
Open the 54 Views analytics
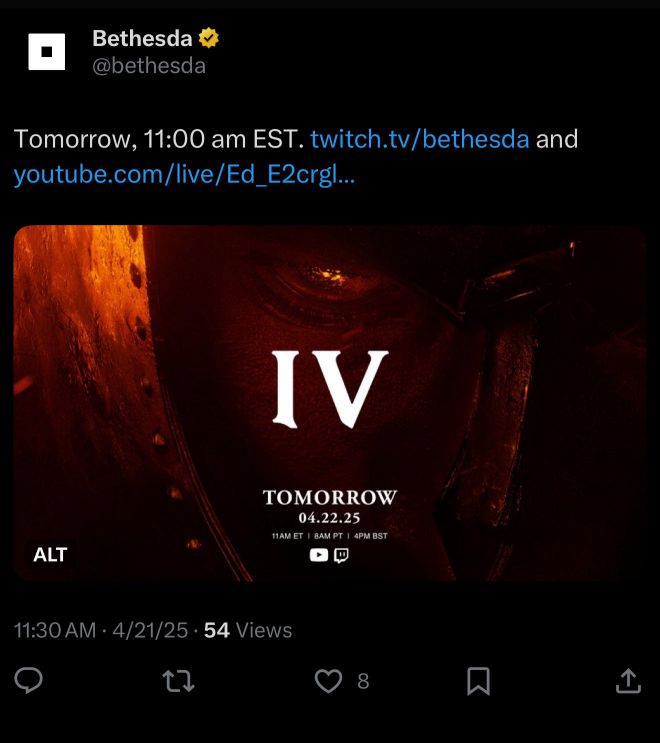(248, 631)
